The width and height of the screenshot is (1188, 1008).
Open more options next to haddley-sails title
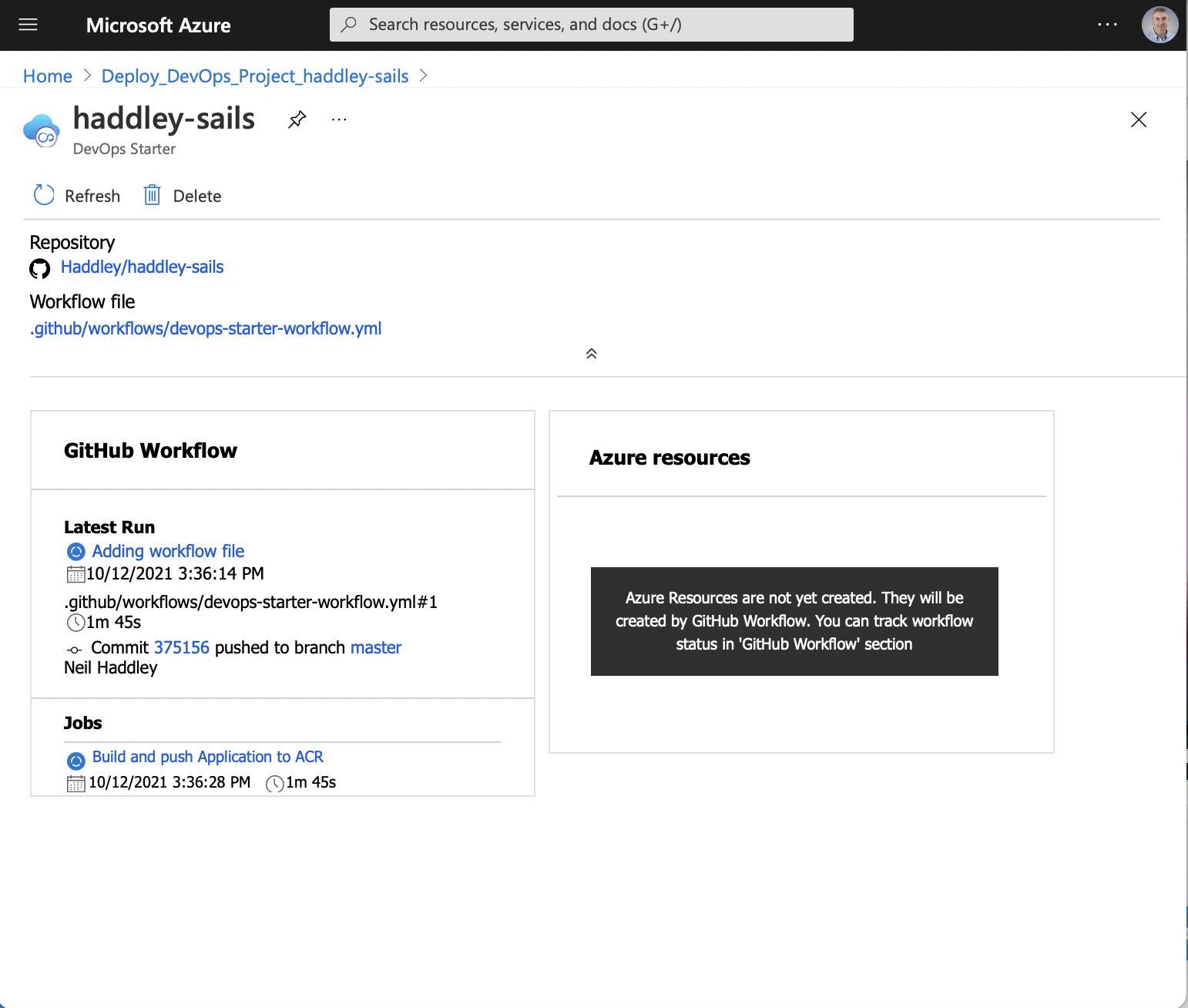(339, 119)
